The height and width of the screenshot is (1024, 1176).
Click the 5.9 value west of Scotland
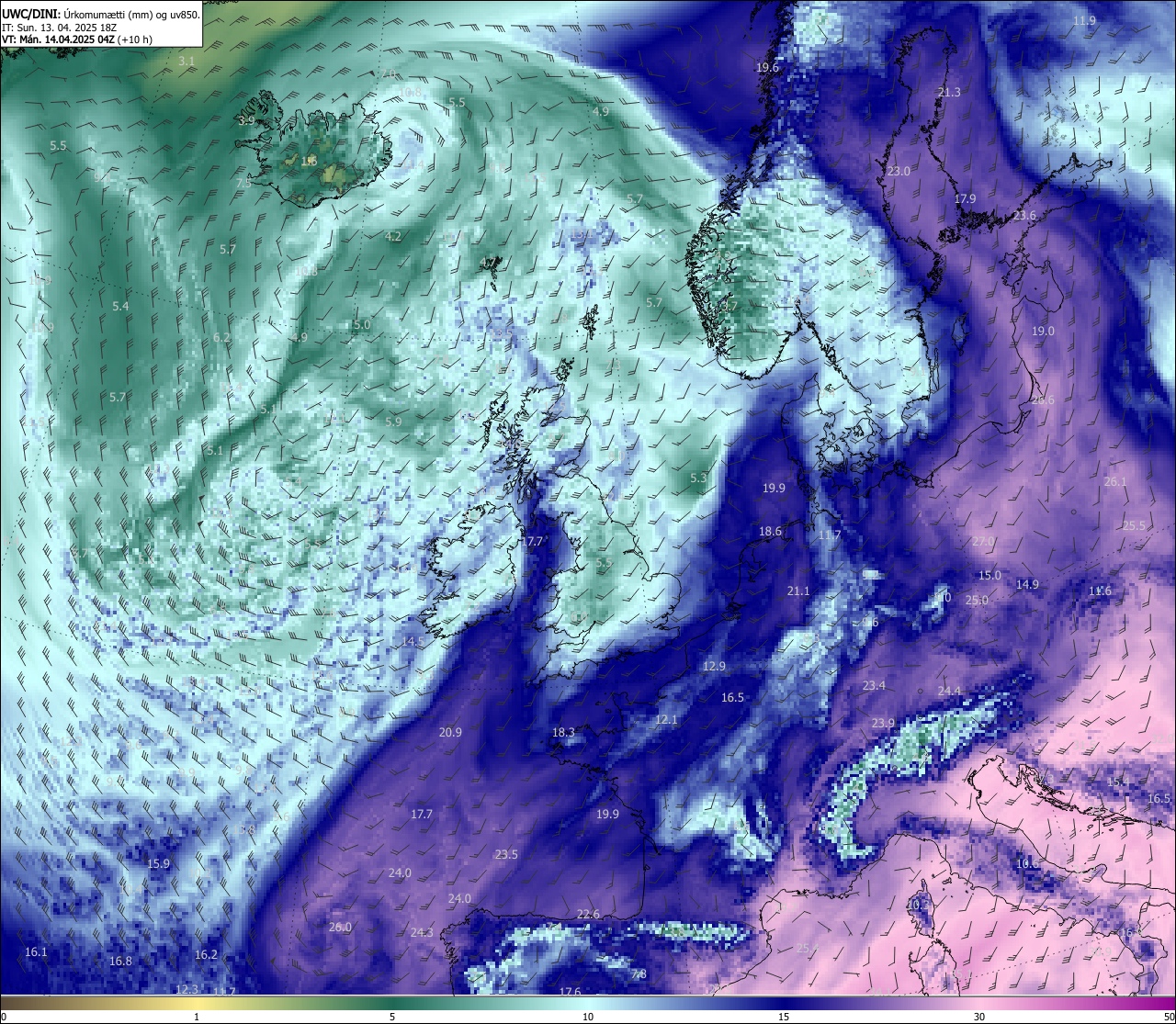point(393,422)
